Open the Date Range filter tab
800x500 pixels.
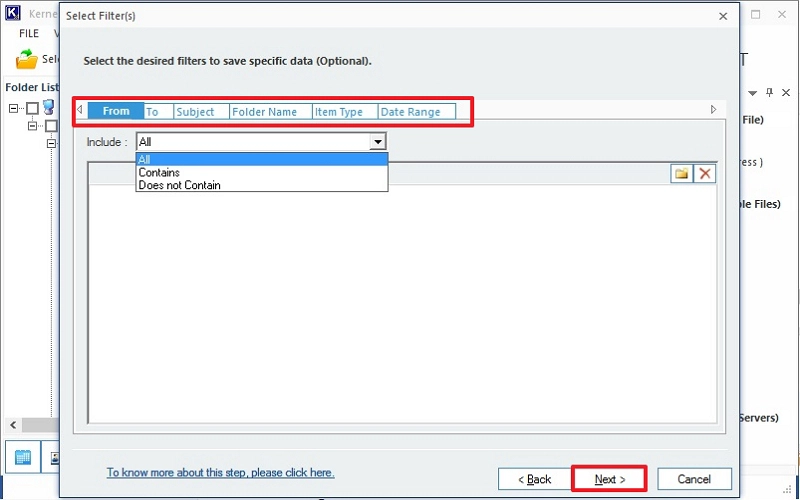click(x=410, y=112)
